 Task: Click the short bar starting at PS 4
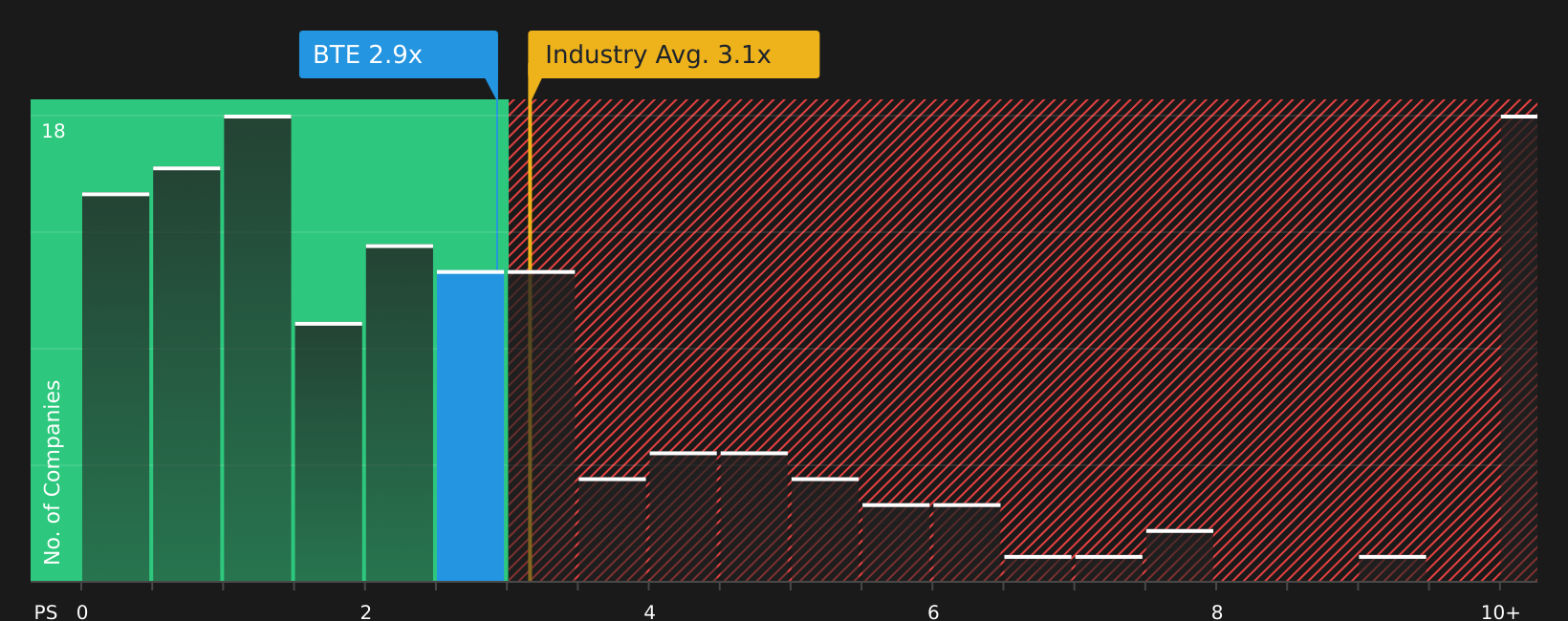[x=683, y=517]
